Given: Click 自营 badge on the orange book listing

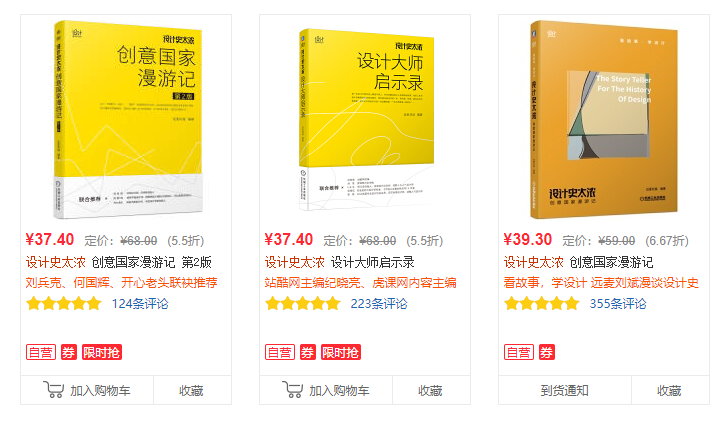Looking at the screenshot, I should tap(519, 352).
